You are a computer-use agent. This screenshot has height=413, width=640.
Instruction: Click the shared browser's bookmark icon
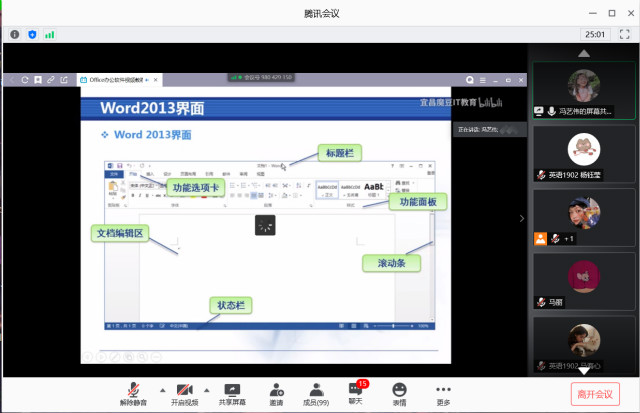(x=38, y=80)
